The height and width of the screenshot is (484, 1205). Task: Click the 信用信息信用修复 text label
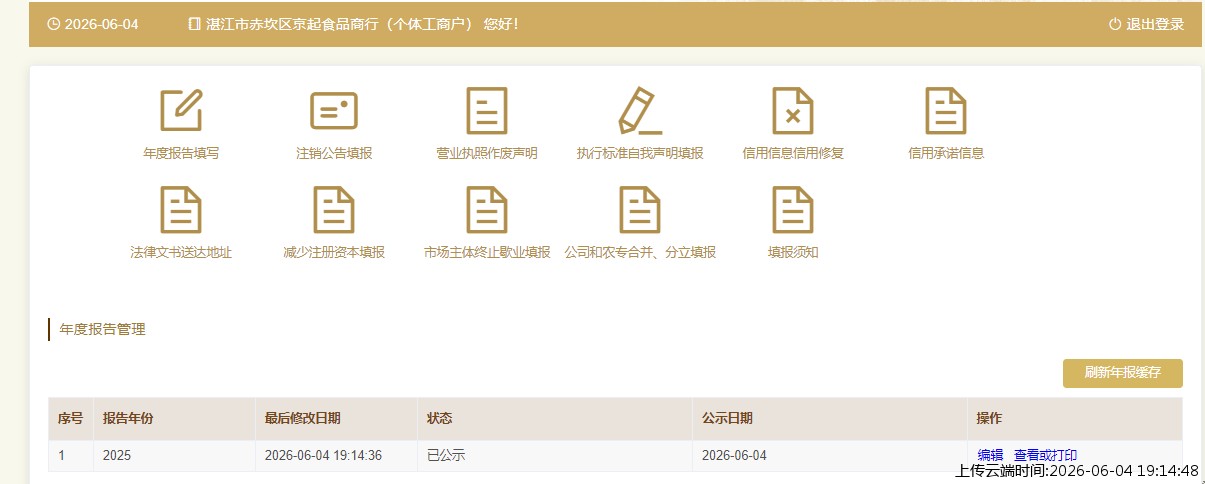click(x=793, y=153)
